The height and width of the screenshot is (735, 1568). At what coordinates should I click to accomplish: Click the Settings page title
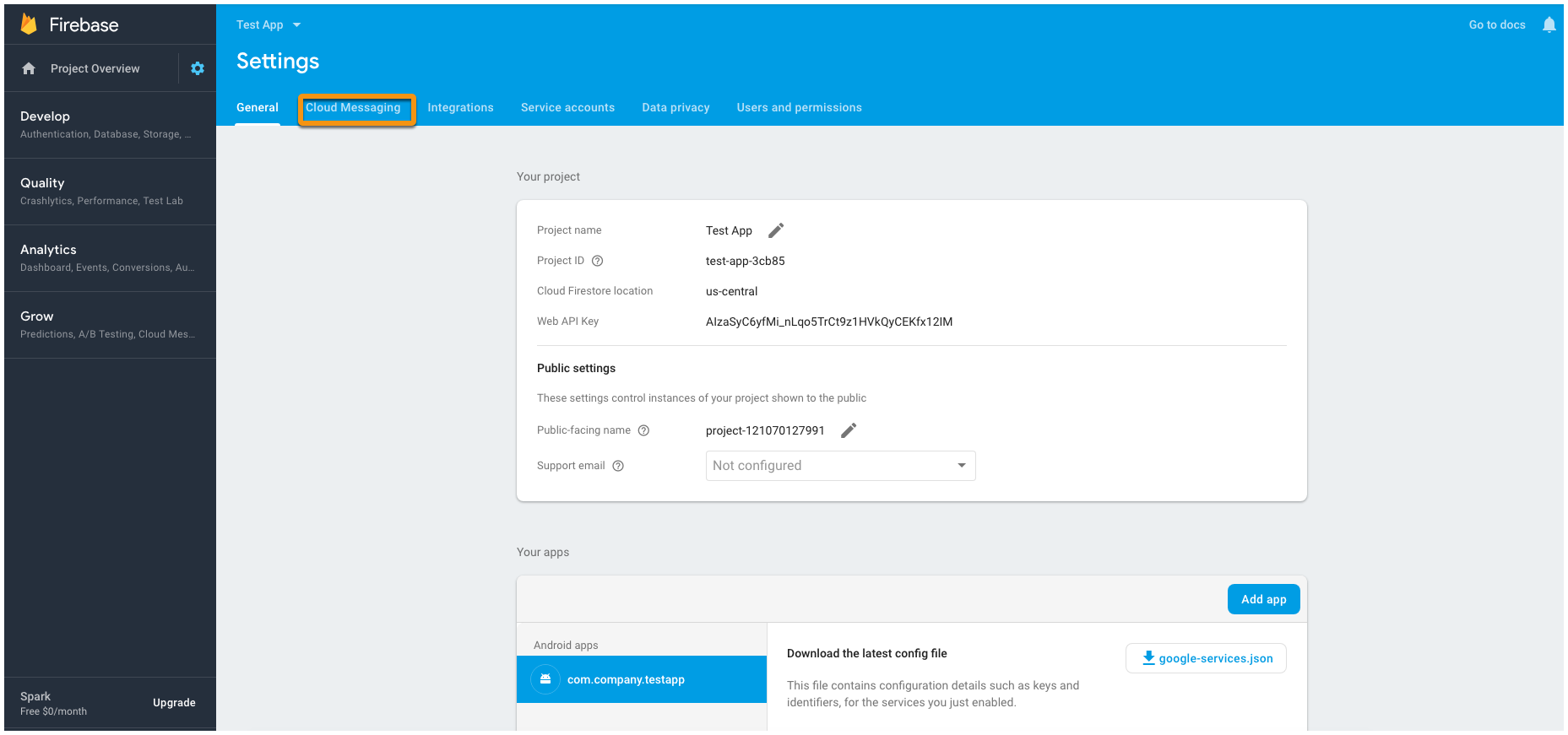coord(278,61)
